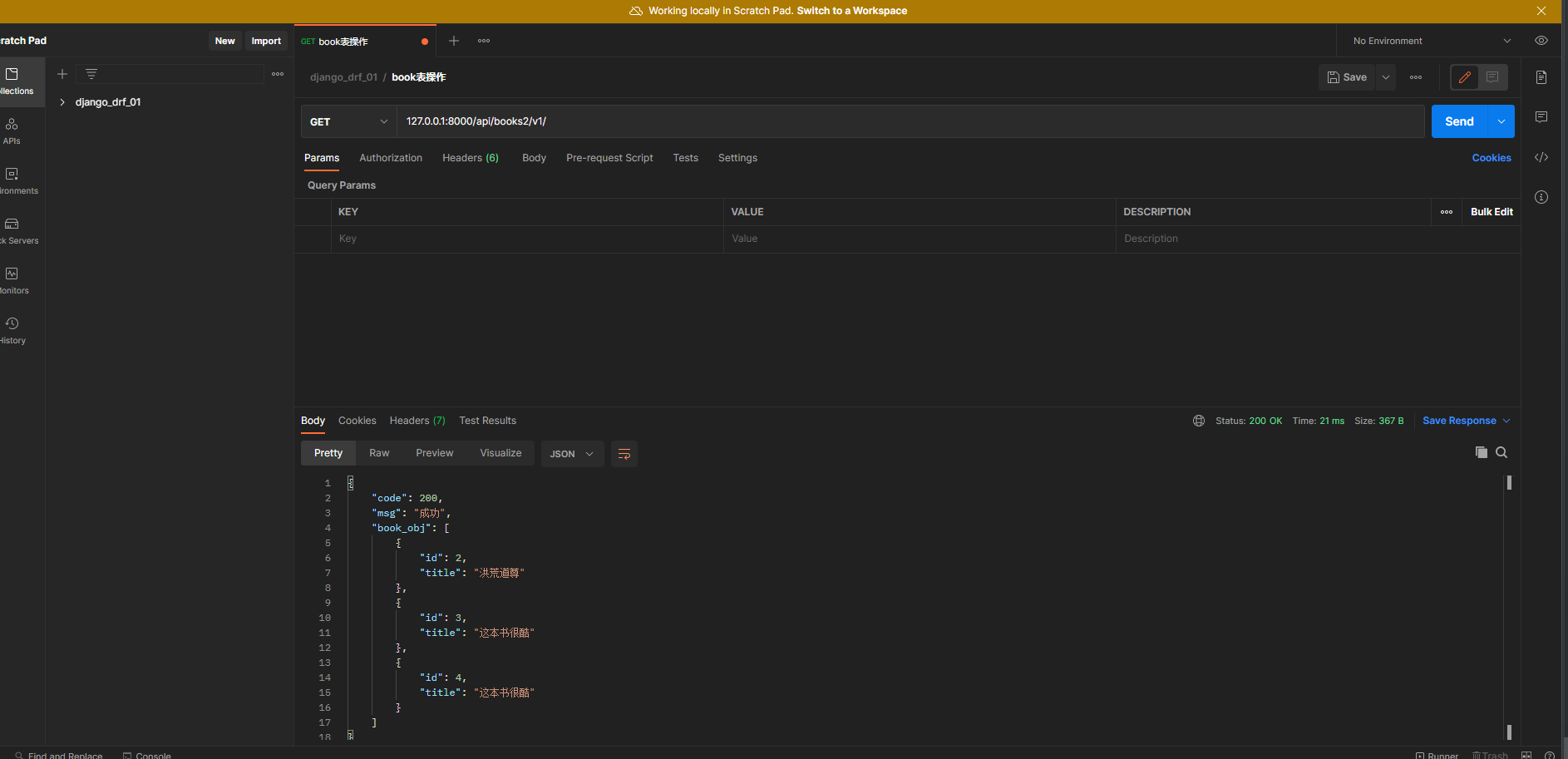Click Bulk Edit for query params
Screen dimensions: 1568x759
tap(1492, 212)
